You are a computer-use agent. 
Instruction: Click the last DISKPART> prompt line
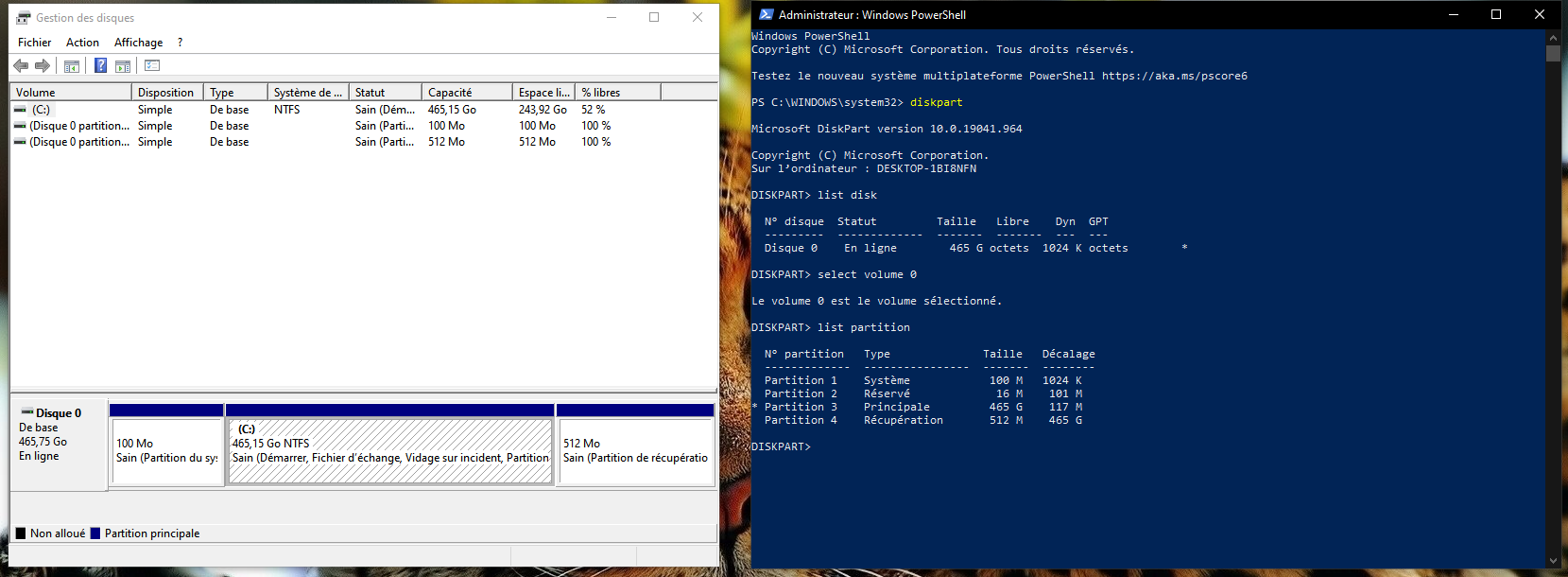(x=781, y=446)
